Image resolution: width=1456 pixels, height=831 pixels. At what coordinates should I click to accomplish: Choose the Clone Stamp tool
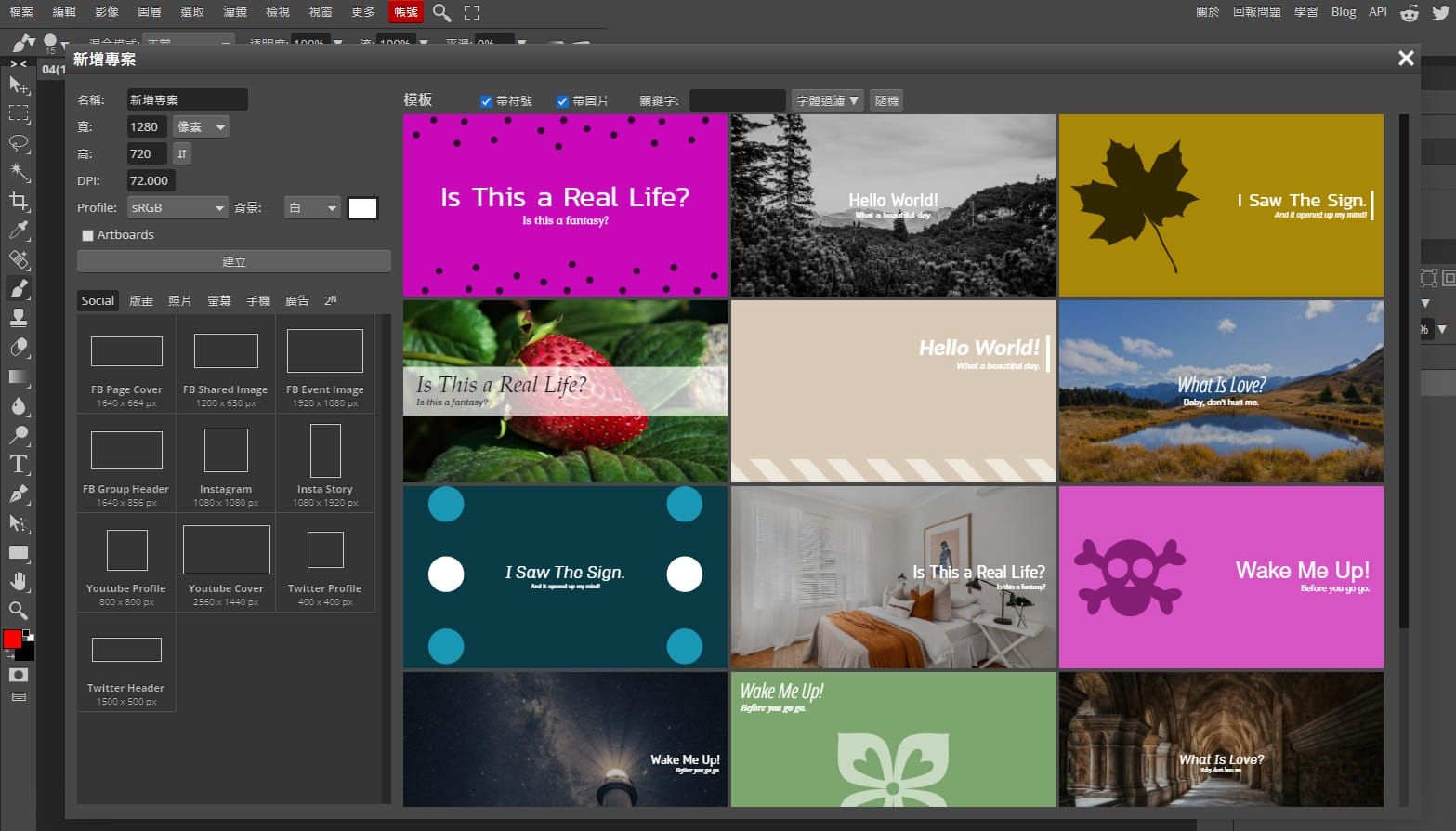coord(19,318)
